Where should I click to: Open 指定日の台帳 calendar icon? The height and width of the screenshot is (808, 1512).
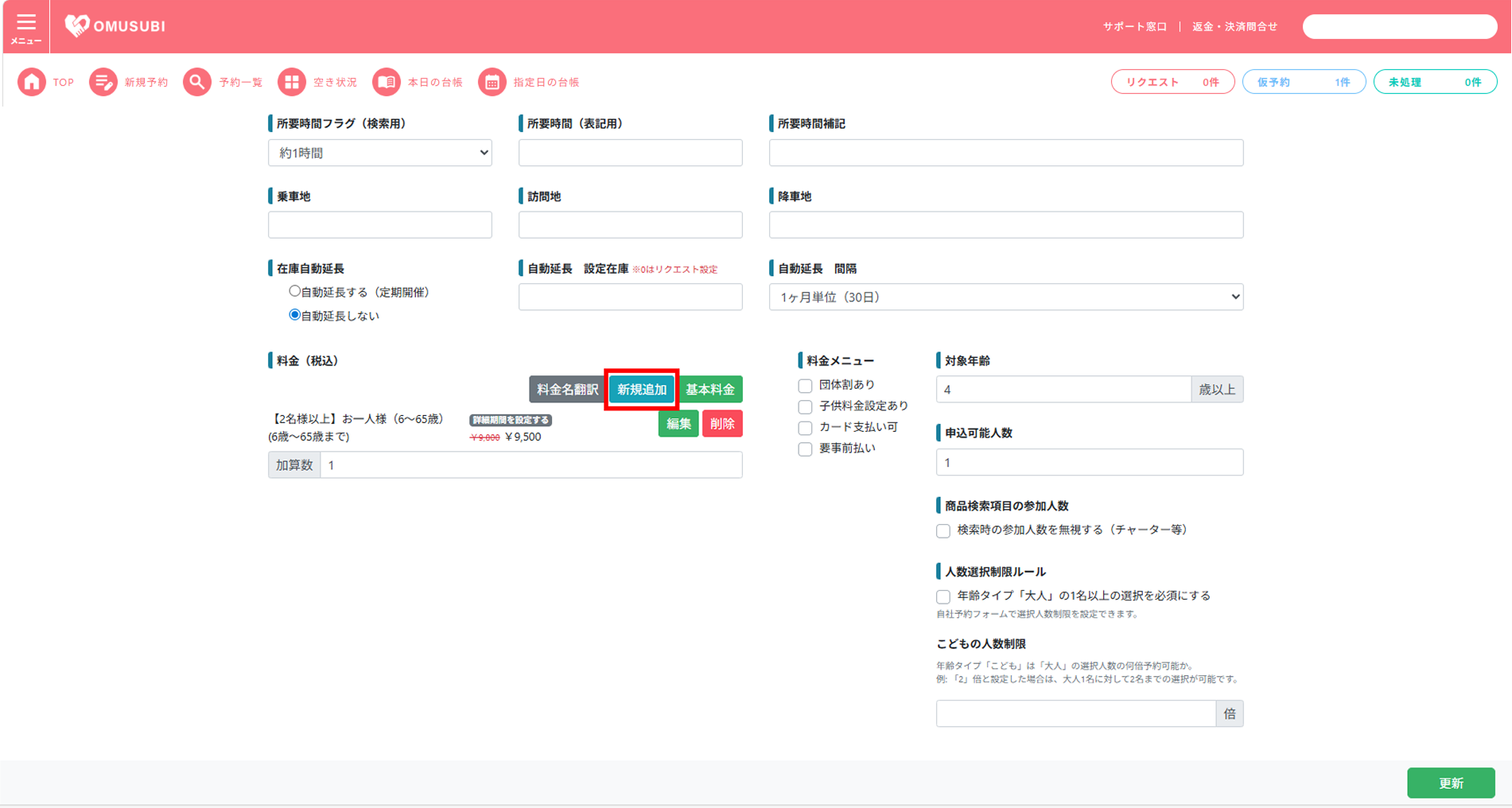[x=492, y=82]
